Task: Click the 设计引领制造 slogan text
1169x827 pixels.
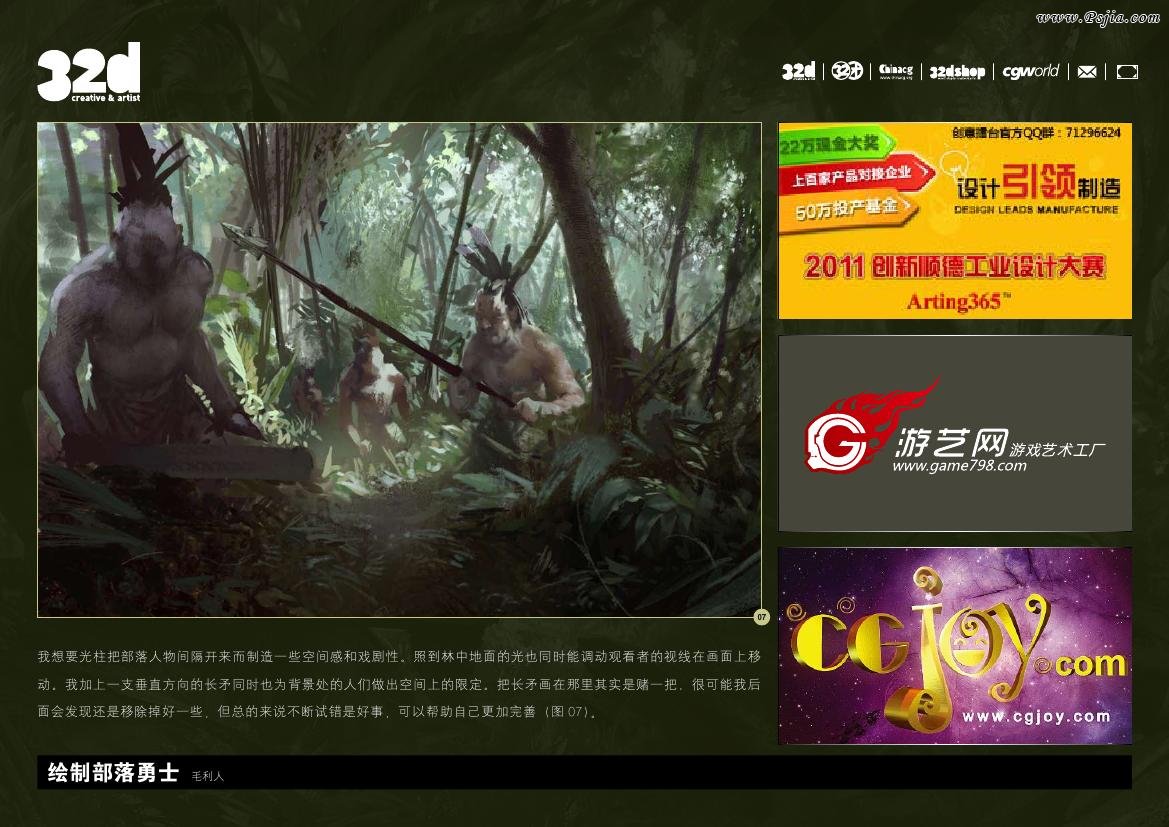Action: pyautogui.click(x=1038, y=183)
